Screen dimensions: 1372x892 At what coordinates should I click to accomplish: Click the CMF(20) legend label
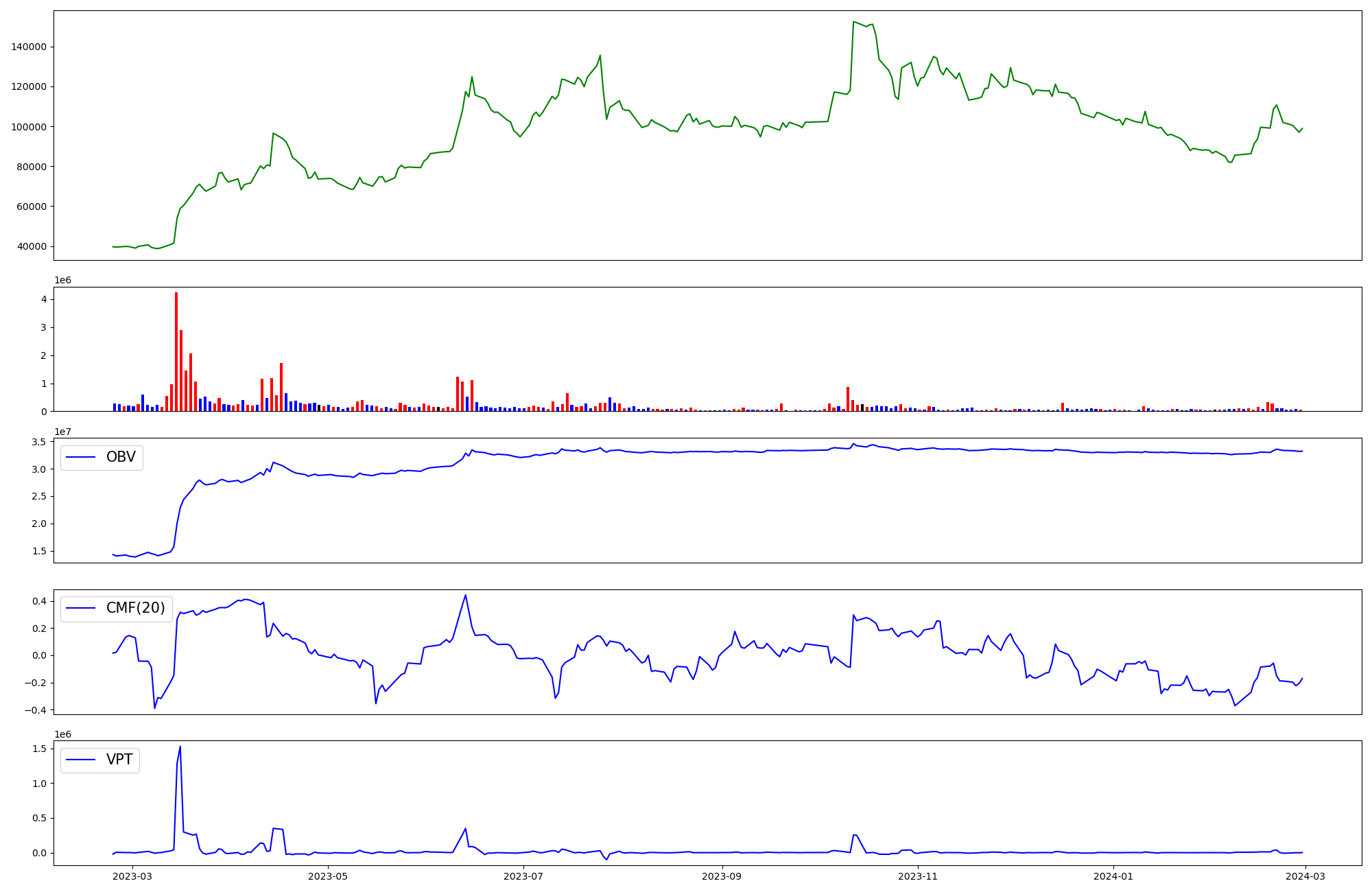[135, 608]
